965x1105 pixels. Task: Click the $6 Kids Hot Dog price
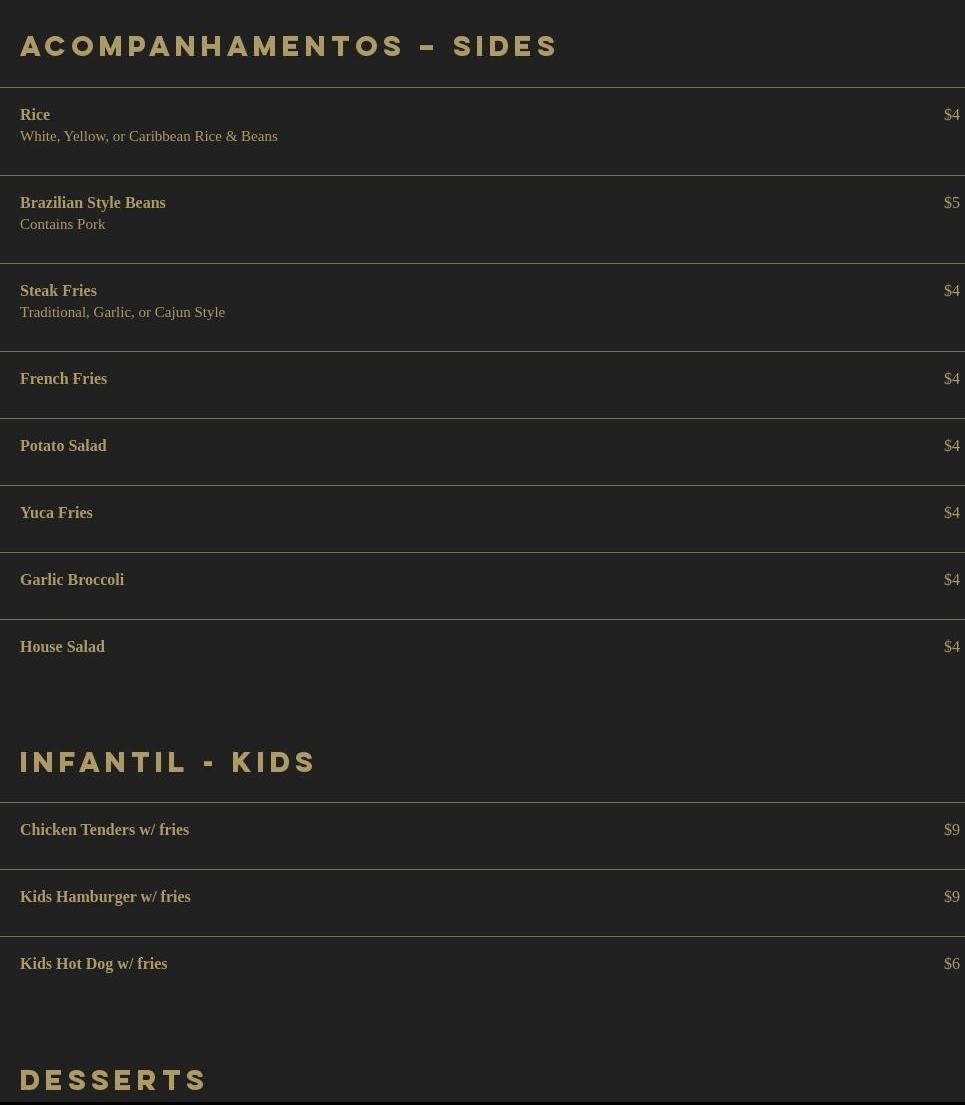click(951, 964)
